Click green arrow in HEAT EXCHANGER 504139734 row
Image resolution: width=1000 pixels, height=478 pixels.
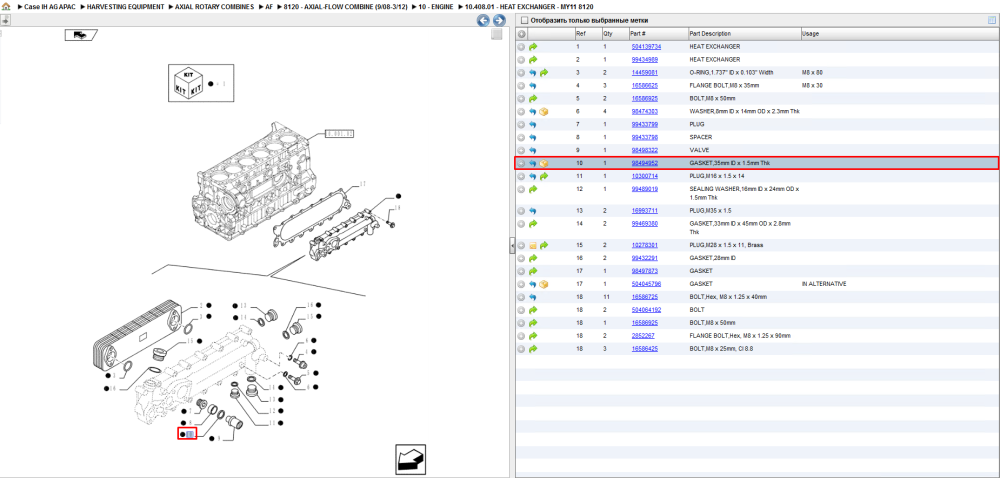coord(533,47)
